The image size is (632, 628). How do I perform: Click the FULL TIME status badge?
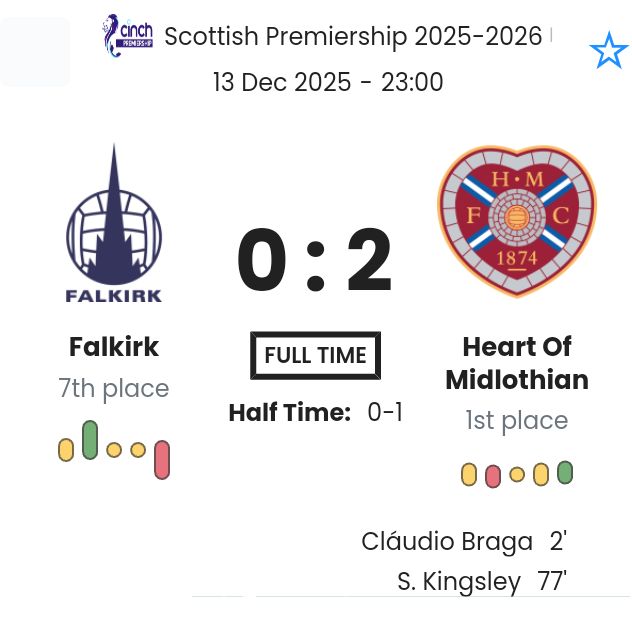coord(315,355)
